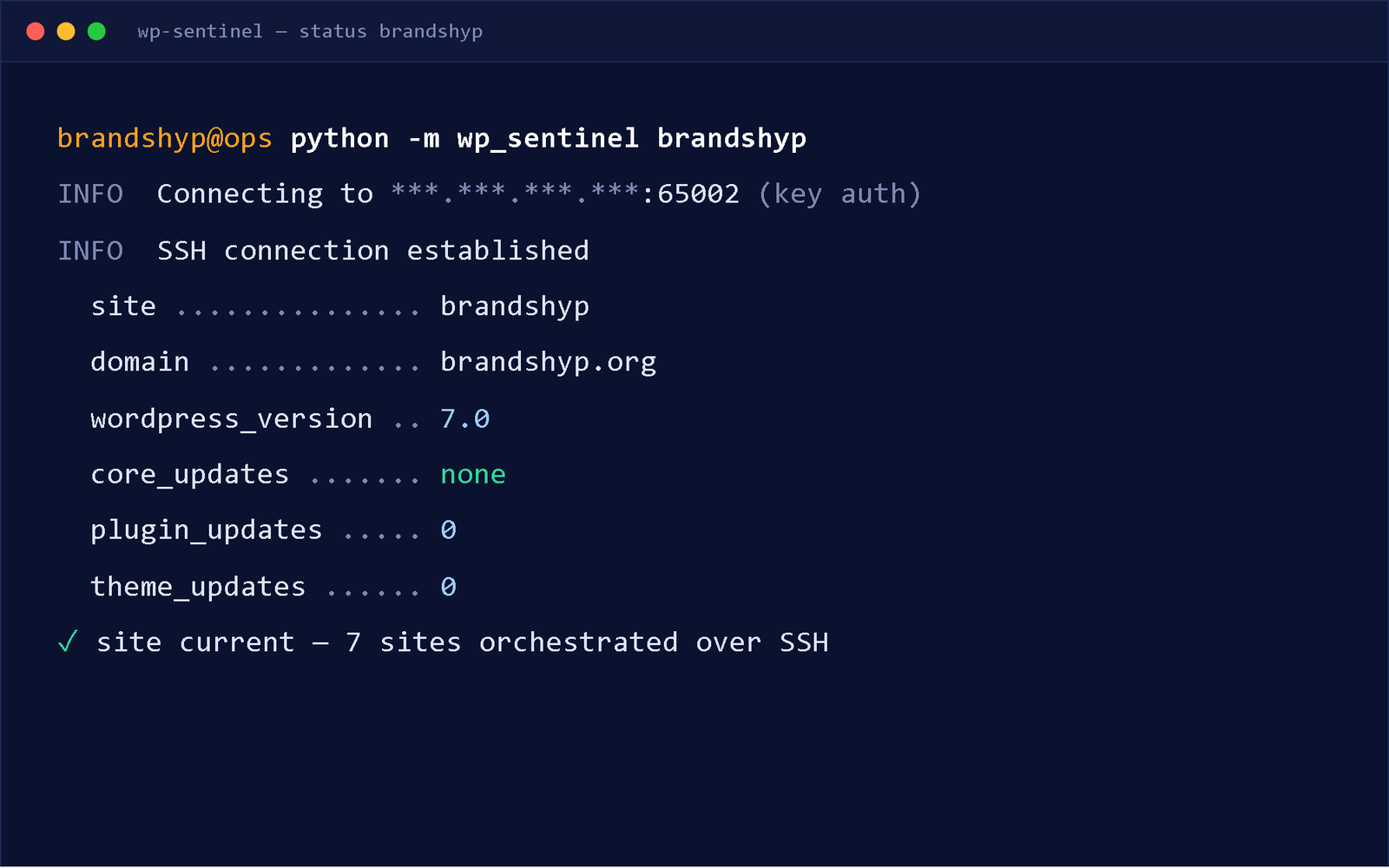Maximize window using the green button

(x=96, y=31)
